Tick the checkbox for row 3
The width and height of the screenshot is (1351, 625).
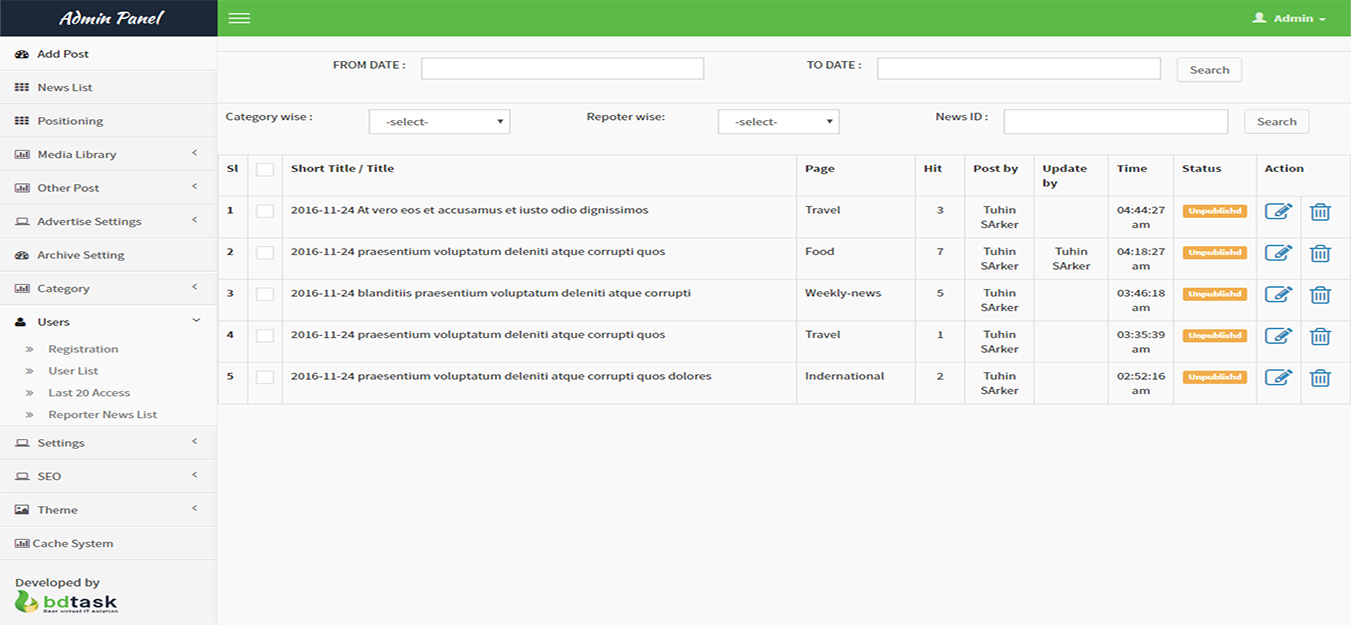click(265, 295)
